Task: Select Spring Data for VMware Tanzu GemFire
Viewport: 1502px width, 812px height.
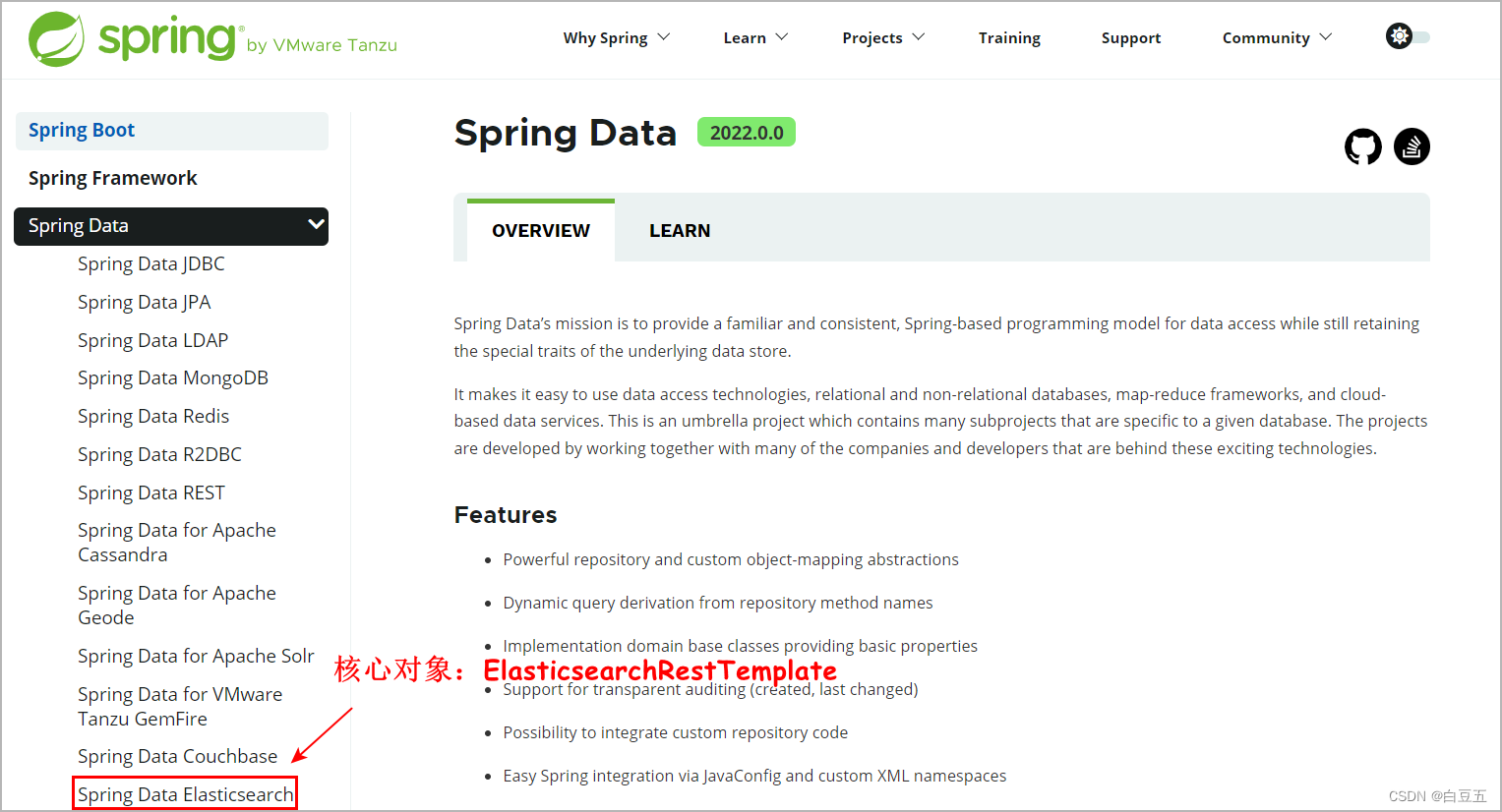Action: click(x=180, y=707)
